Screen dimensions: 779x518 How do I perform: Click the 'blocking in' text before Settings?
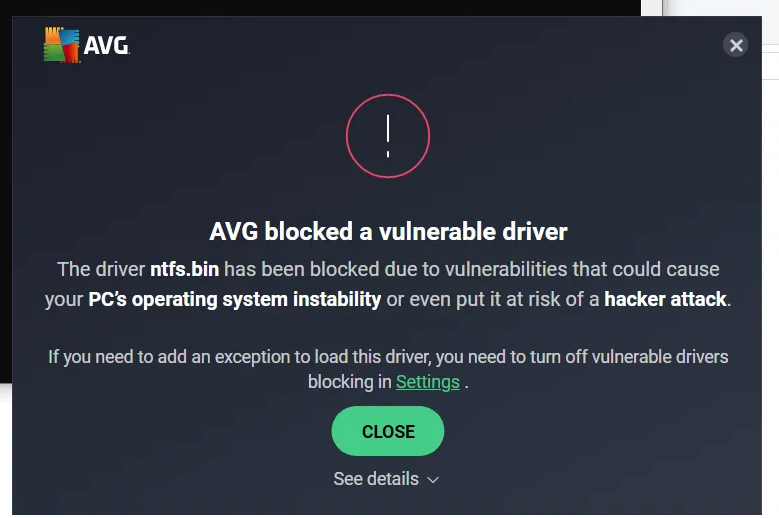pyautogui.click(x=350, y=382)
